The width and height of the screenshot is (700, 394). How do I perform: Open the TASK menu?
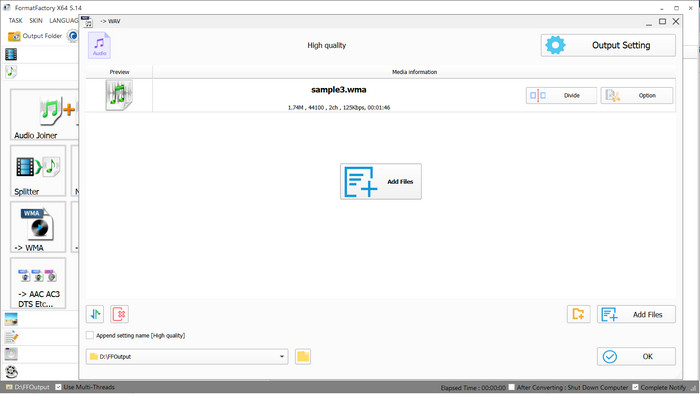tap(16, 21)
